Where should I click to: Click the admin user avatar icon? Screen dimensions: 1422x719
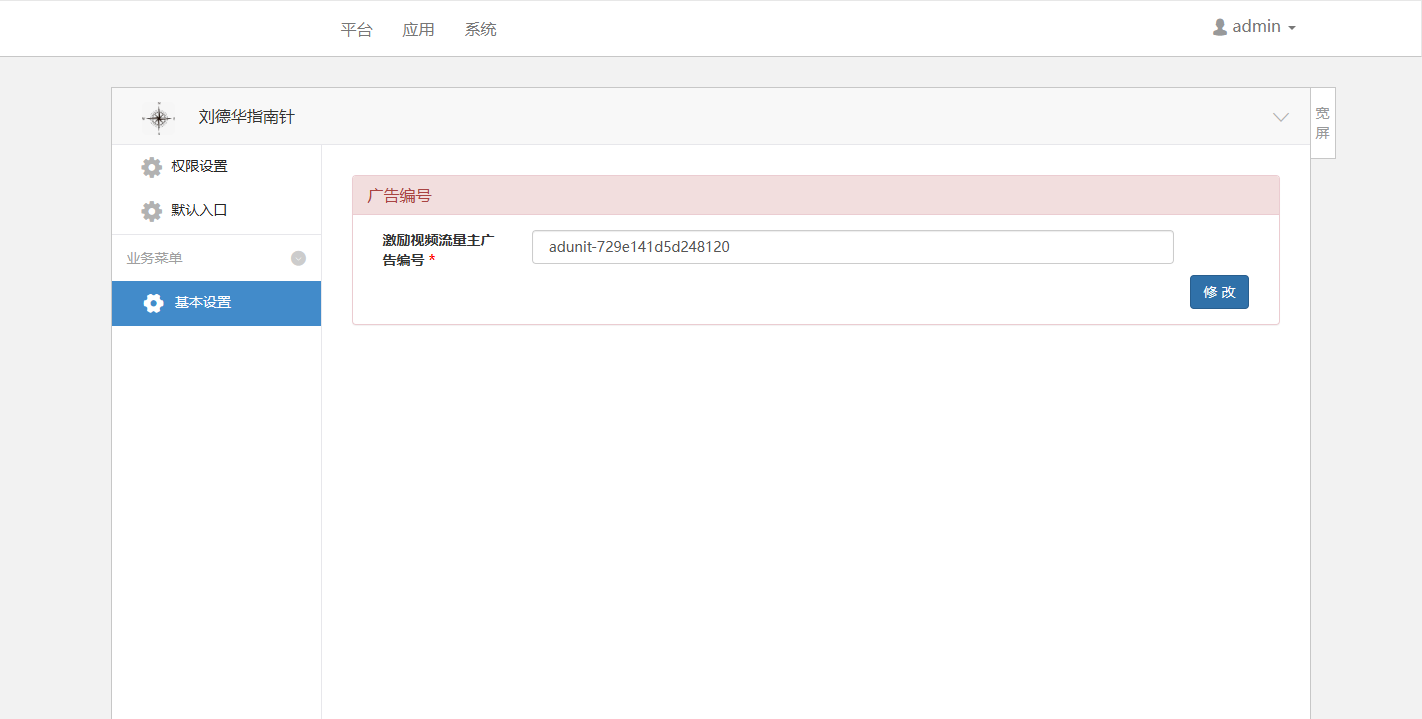[1219, 27]
